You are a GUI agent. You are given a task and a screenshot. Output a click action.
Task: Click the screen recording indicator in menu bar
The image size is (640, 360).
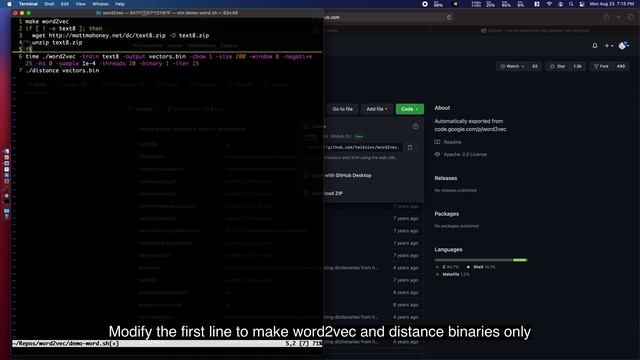[x=425, y=4]
